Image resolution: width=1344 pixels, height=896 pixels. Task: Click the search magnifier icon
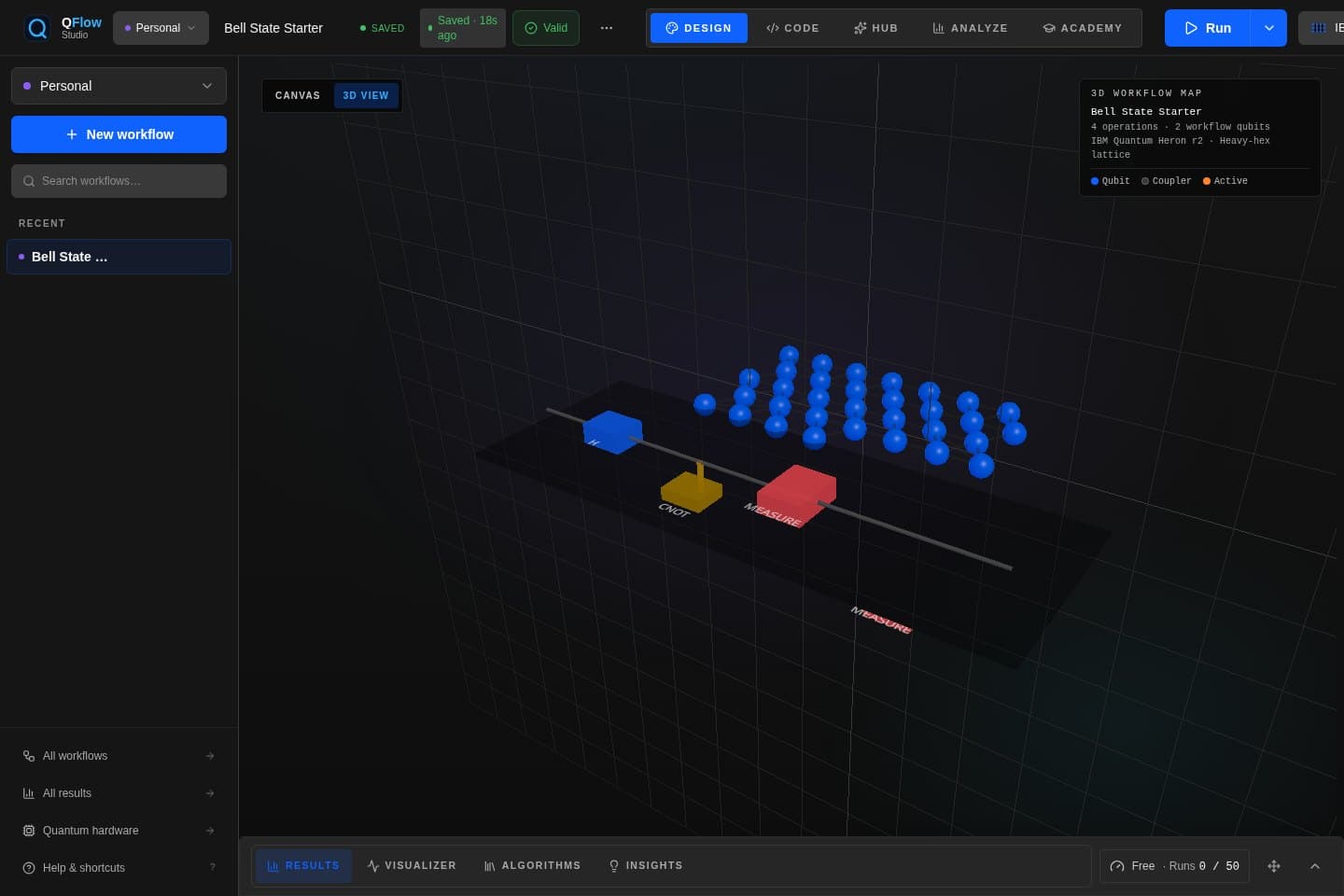pyautogui.click(x=29, y=181)
